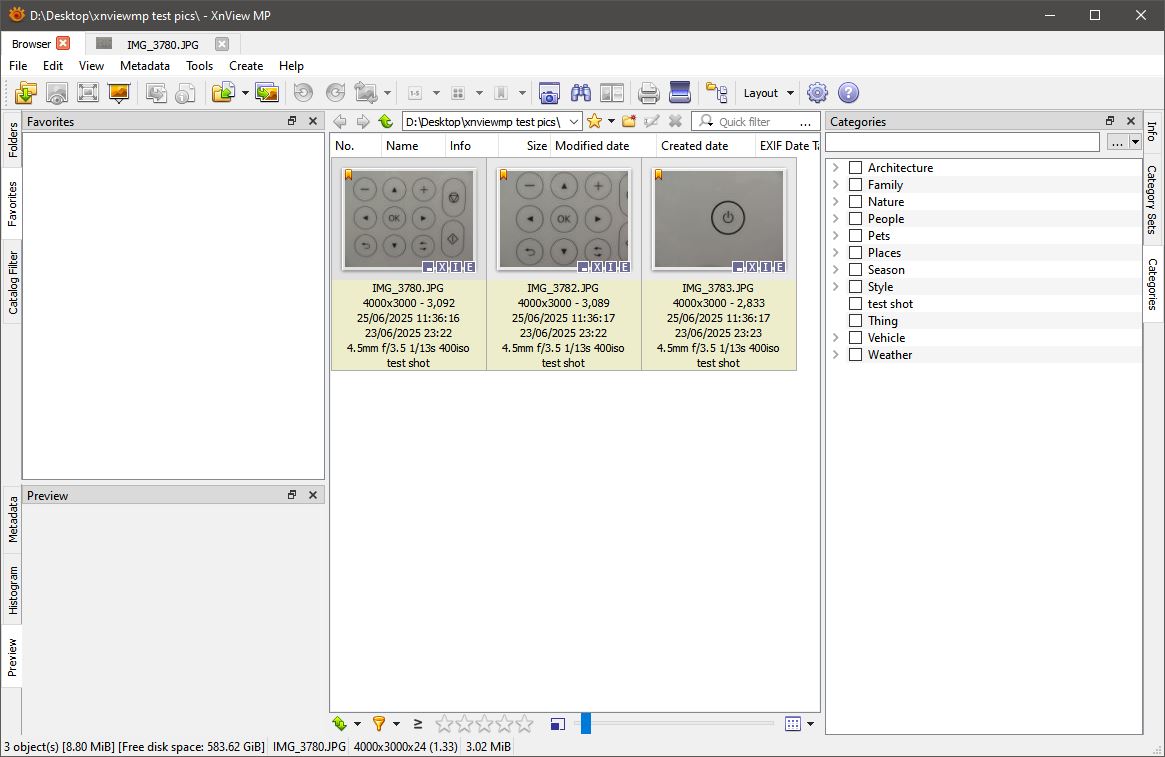Click the blue Help question mark icon
Viewport: 1165px width, 757px height.
click(848, 93)
